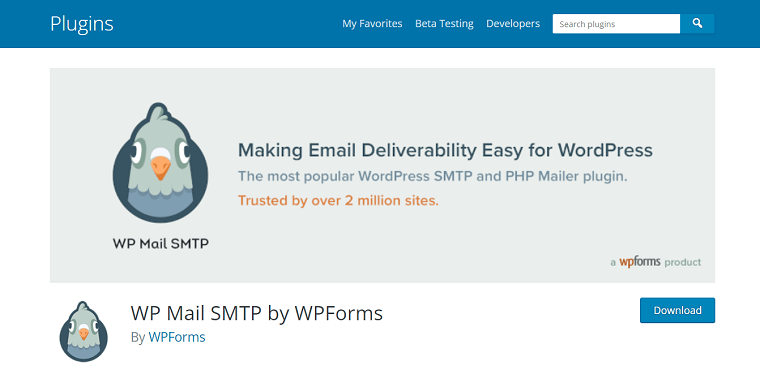The image size is (760, 387).
Task: Click the large pigeon logo in banner
Action: click(x=160, y=162)
